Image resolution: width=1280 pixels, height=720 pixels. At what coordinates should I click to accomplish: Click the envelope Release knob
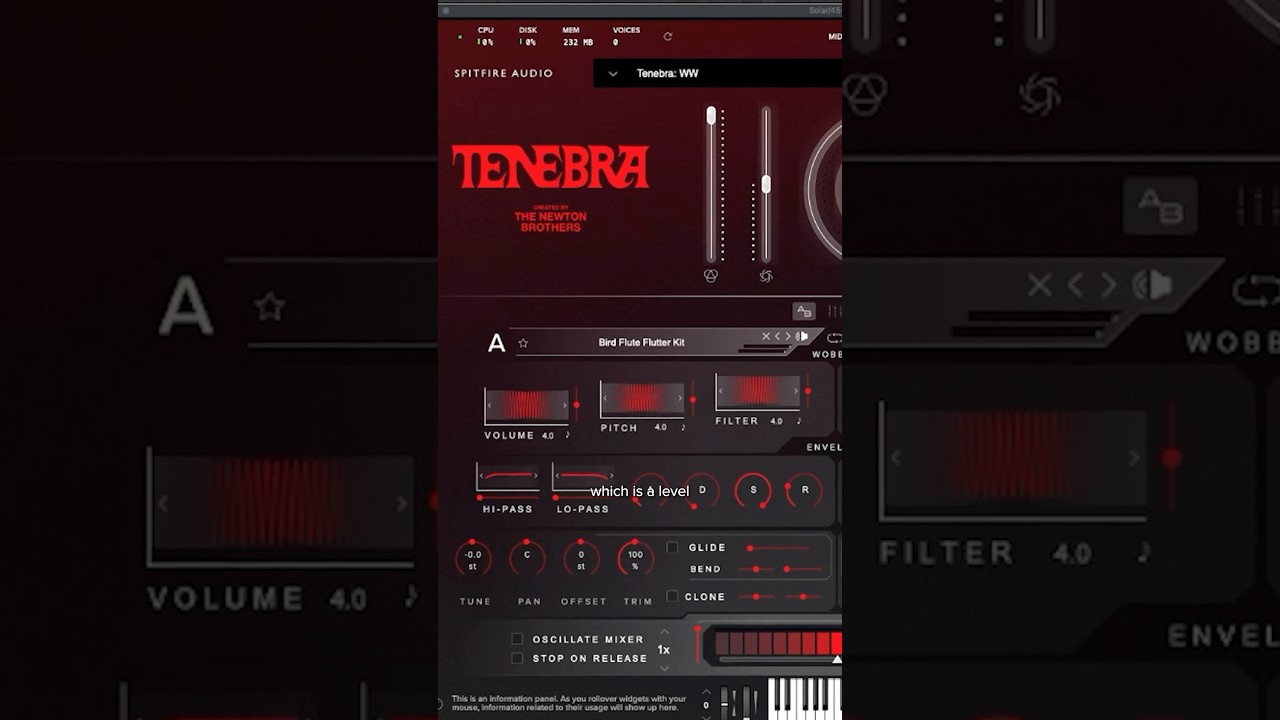click(x=805, y=490)
